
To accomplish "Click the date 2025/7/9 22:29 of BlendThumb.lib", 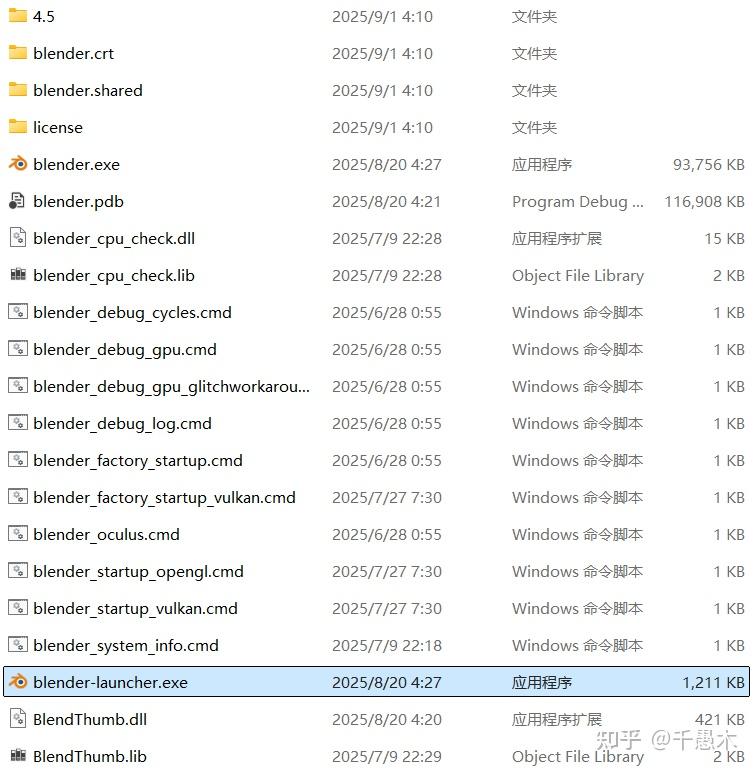I will tap(387, 756).
